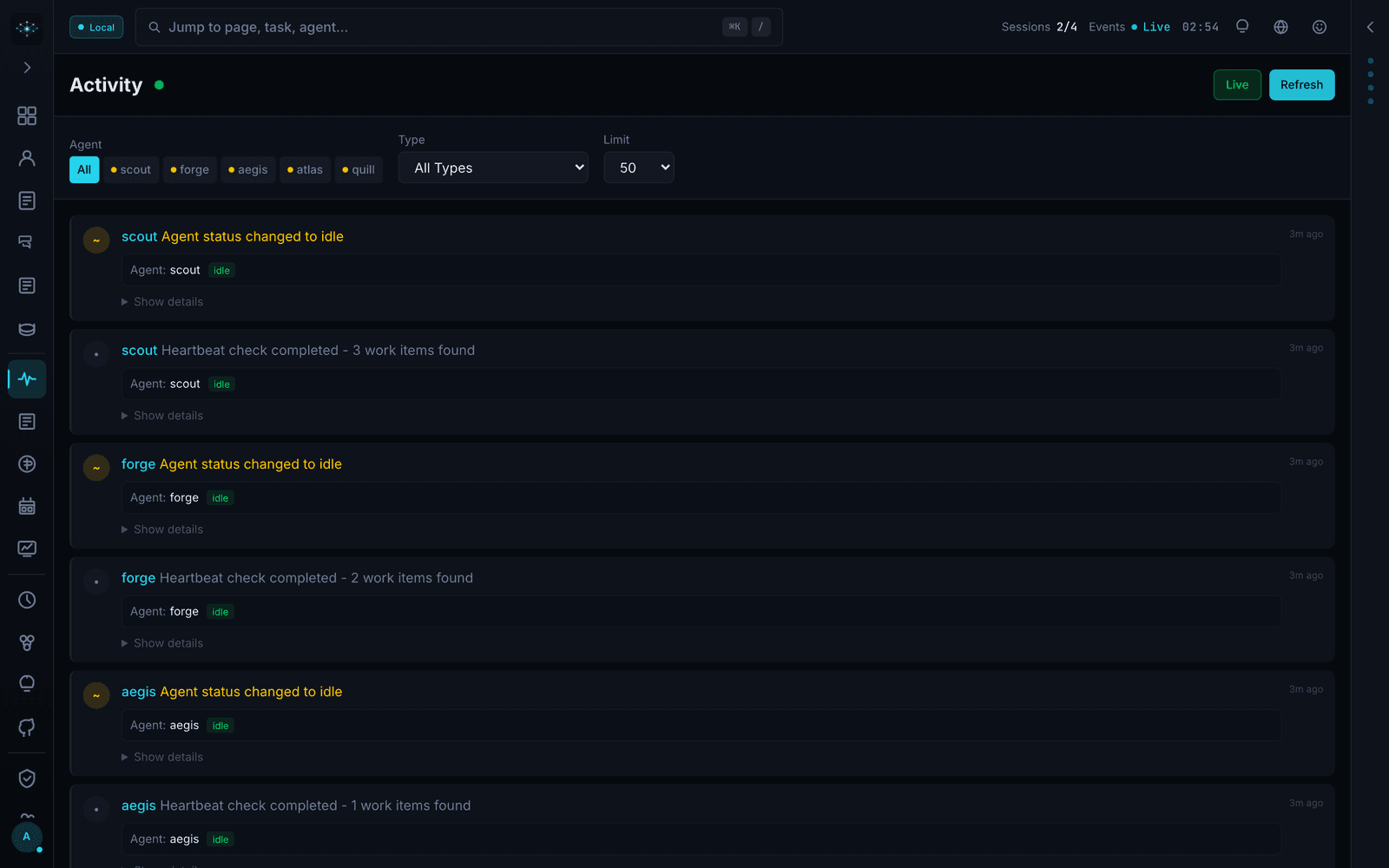The height and width of the screenshot is (868, 1389).
Task: Click the lightbulb icon in top header
Action: point(1242,27)
